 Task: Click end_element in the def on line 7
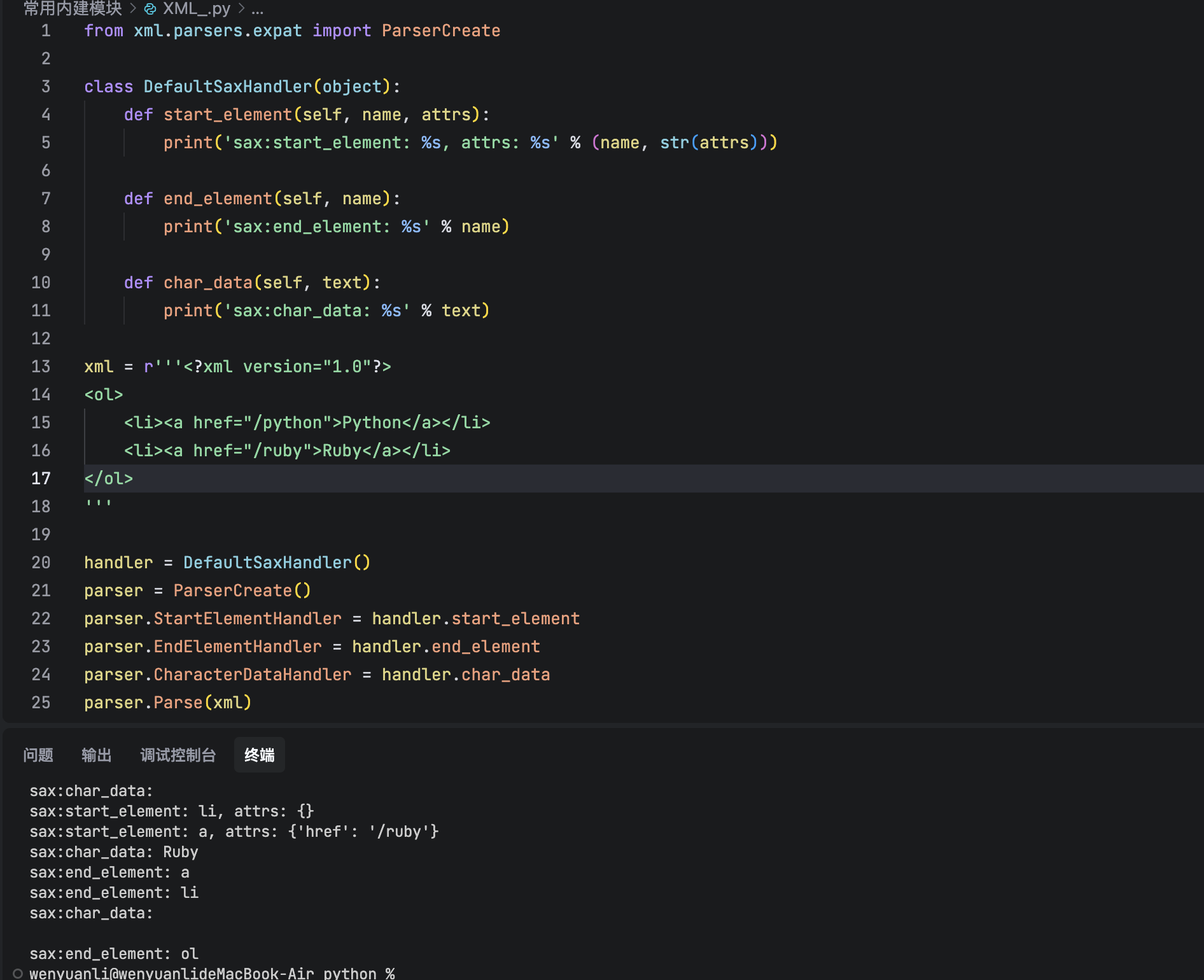coord(218,199)
